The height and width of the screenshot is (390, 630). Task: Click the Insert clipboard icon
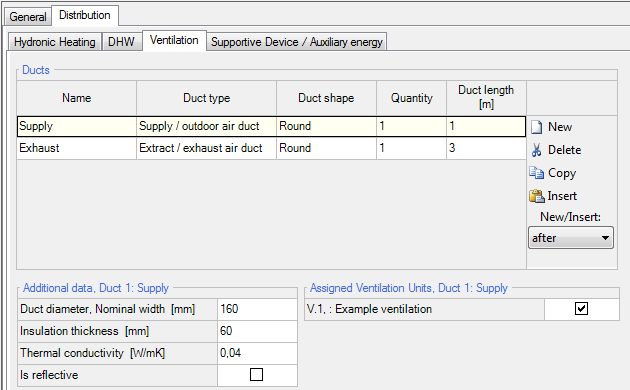(x=537, y=196)
